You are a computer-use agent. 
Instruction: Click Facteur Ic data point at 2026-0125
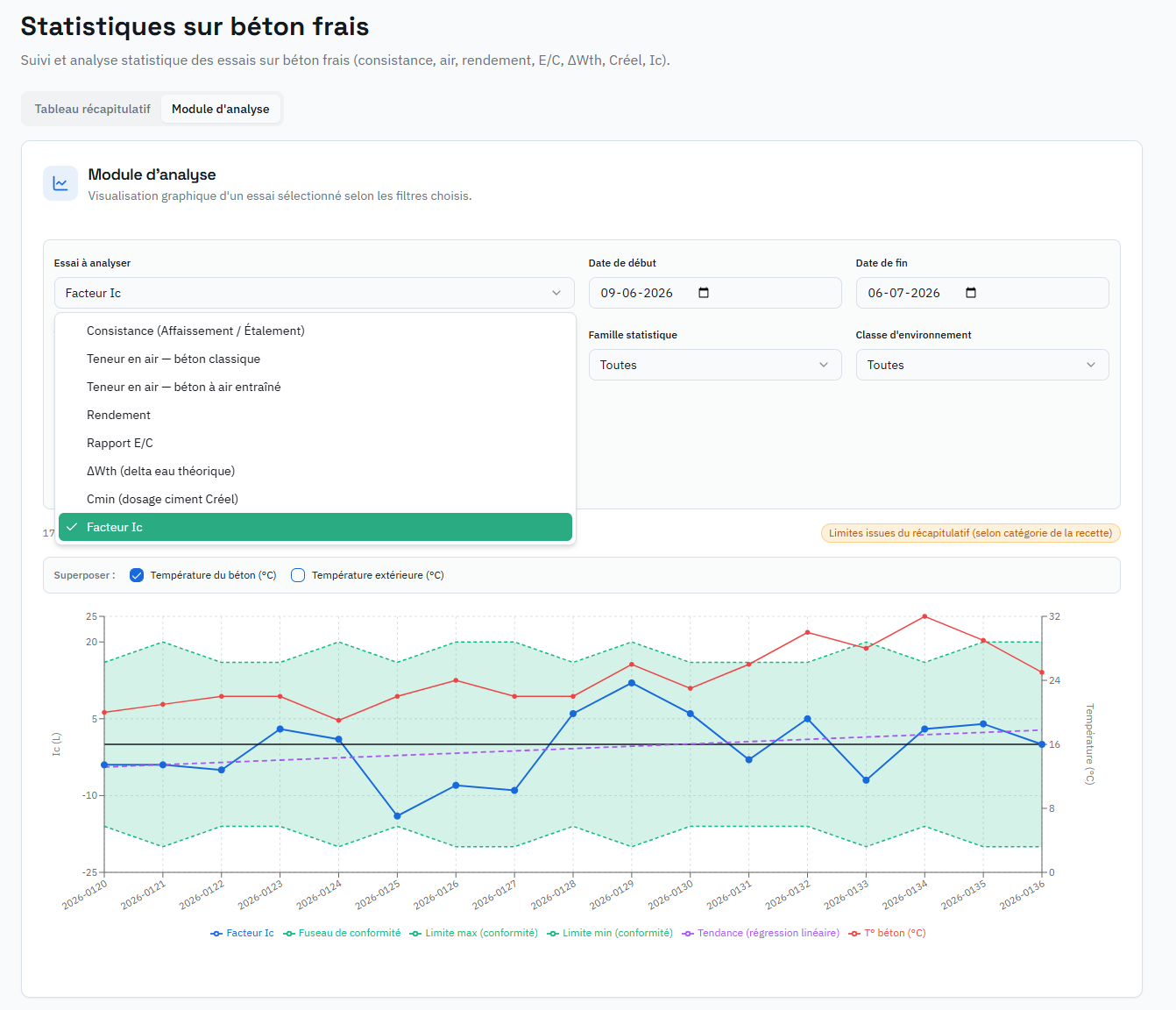click(x=398, y=816)
